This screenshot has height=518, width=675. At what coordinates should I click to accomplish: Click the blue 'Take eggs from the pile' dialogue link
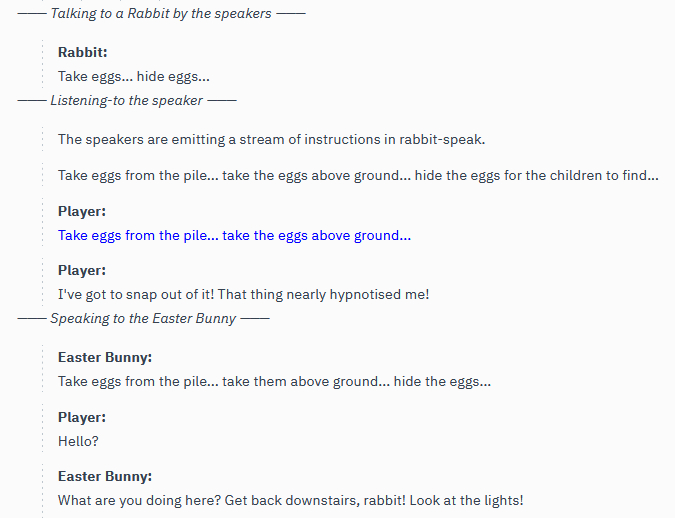pyautogui.click(x=234, y=236)
